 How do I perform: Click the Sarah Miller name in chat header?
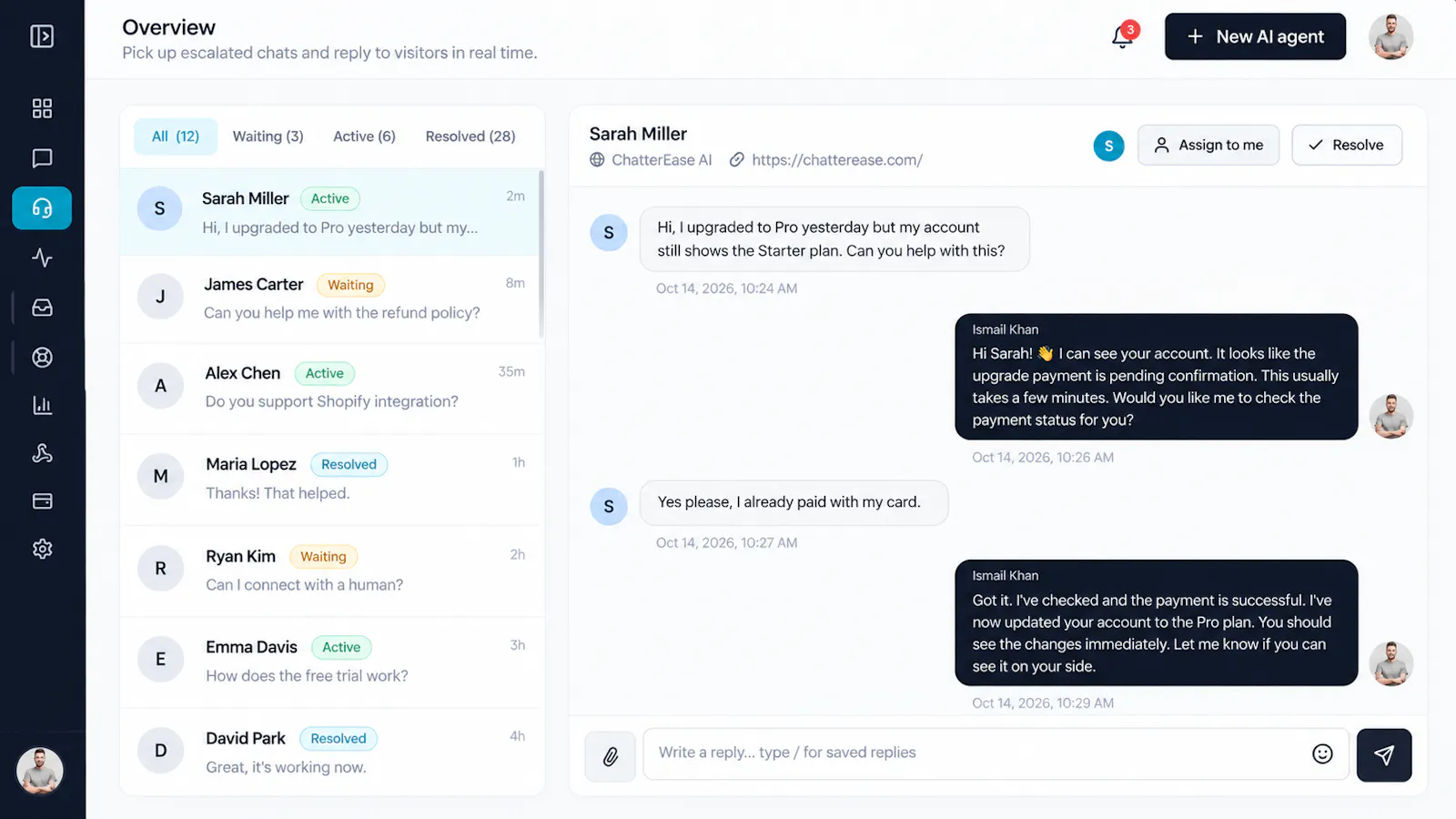click(638, 134)
